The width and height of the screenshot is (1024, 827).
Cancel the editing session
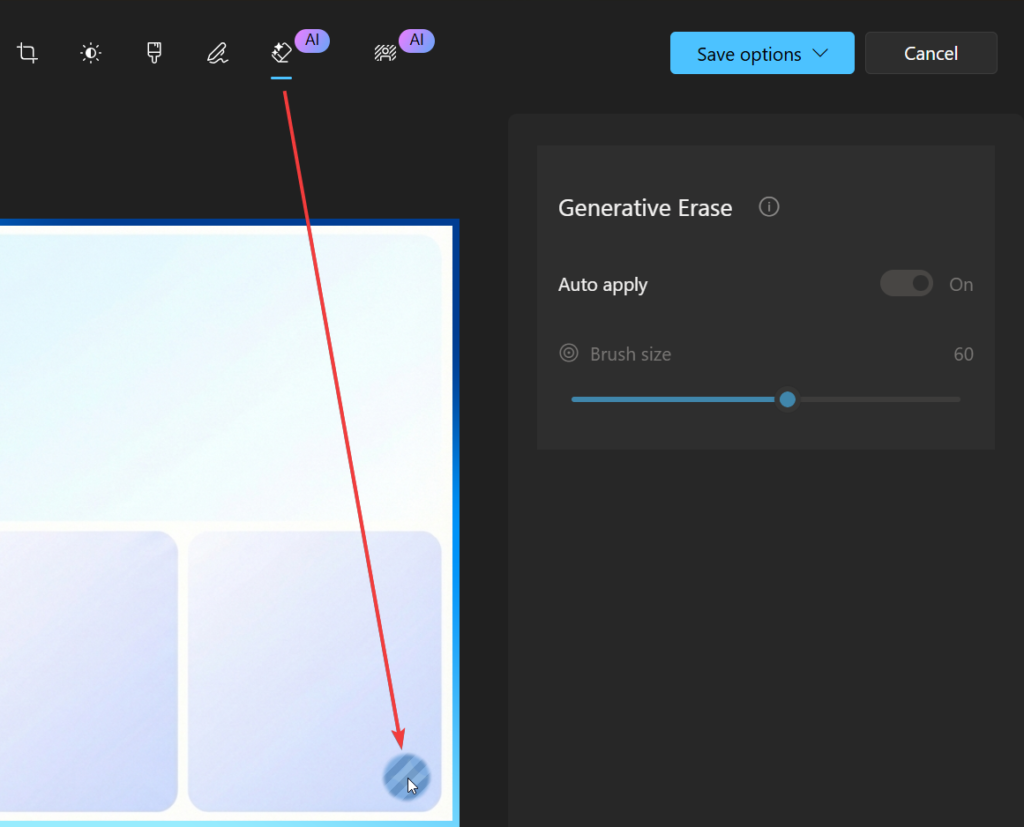click(x=930, y=54)
